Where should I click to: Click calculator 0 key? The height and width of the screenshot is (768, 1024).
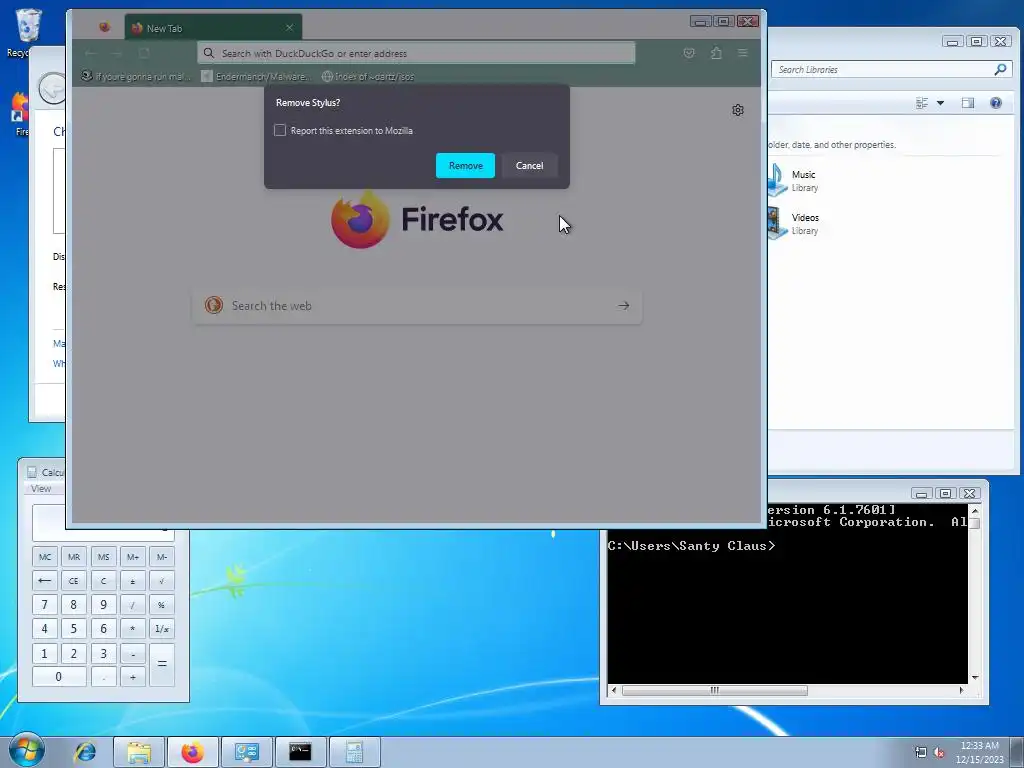59,677
